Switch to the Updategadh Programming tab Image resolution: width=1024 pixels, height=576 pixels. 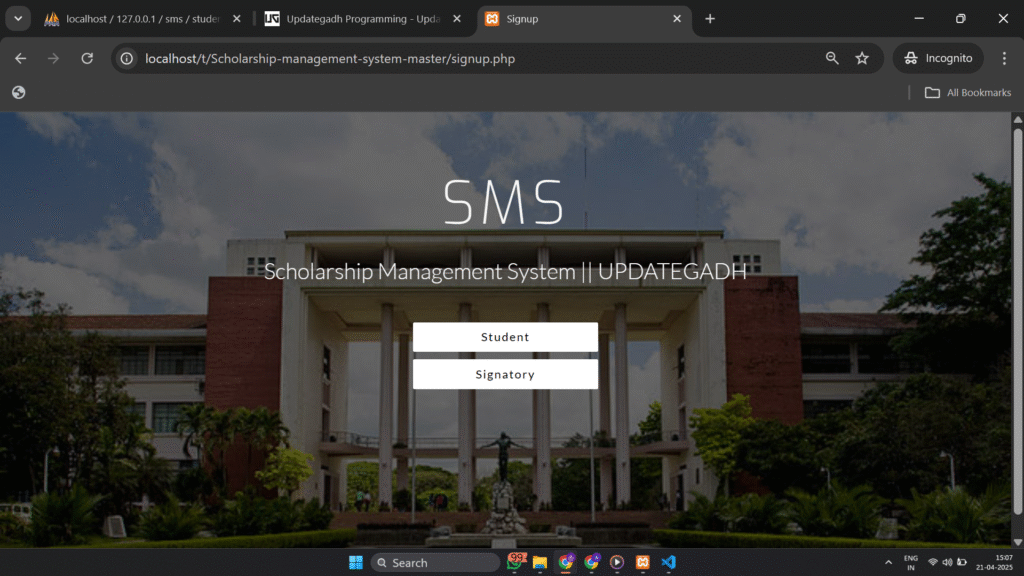click(x=362, y=19)
